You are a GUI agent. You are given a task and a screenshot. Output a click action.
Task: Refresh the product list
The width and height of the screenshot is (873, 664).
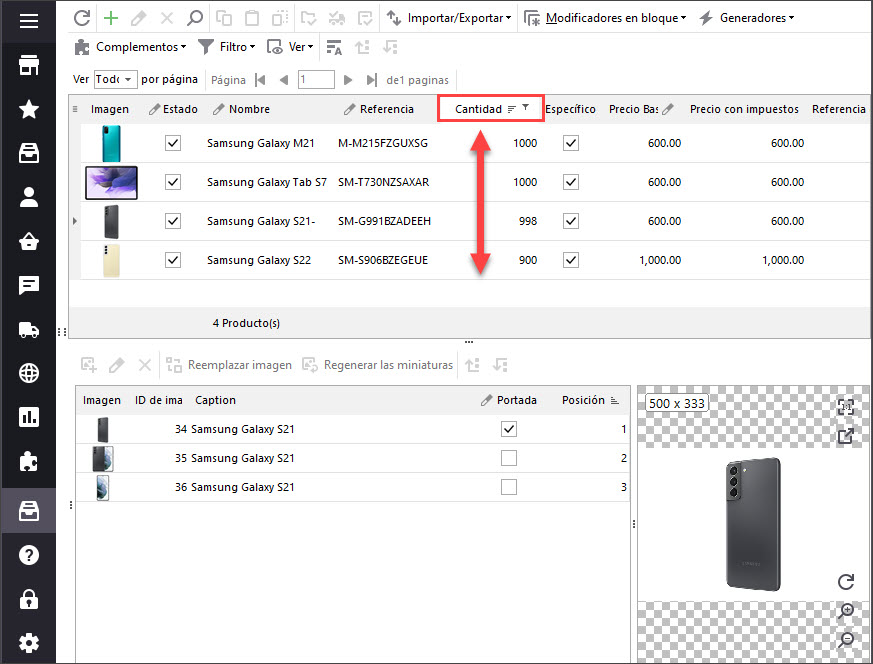tap(82, 18)
